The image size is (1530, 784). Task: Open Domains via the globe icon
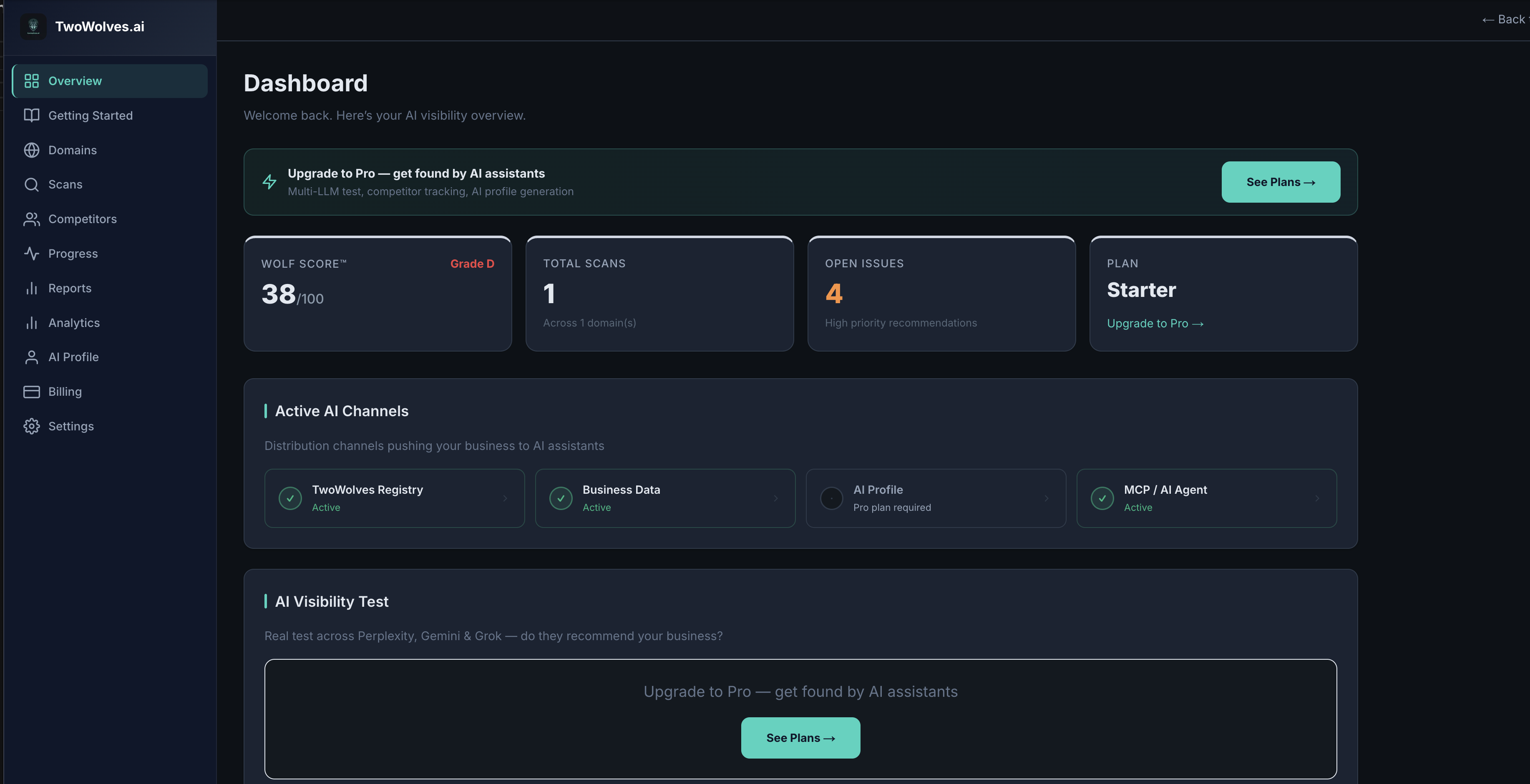click(32, 150)
